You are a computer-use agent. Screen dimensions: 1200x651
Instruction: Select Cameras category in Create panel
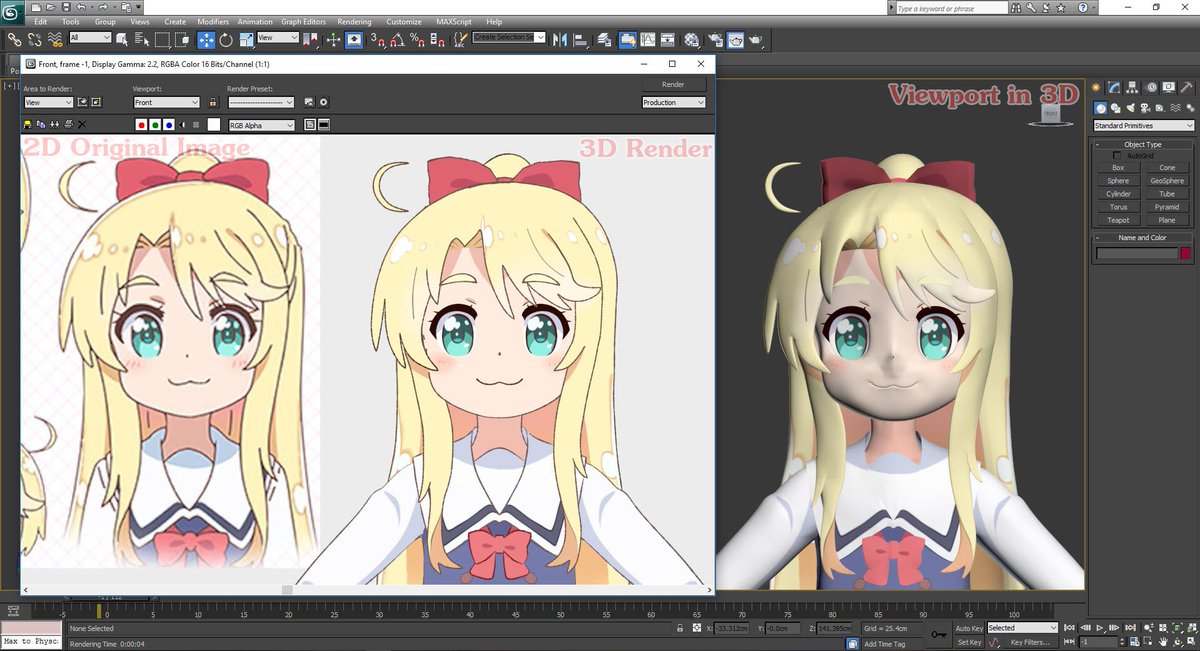pos(1146,108)
